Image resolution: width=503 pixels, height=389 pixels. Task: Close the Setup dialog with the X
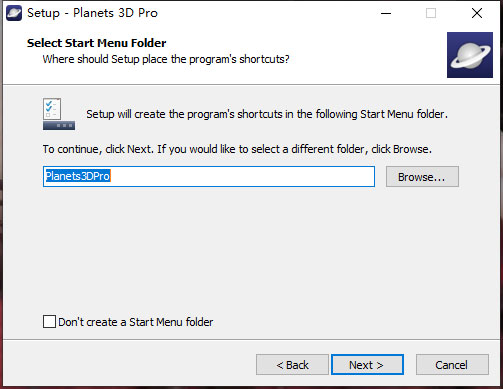coord(477,13)
